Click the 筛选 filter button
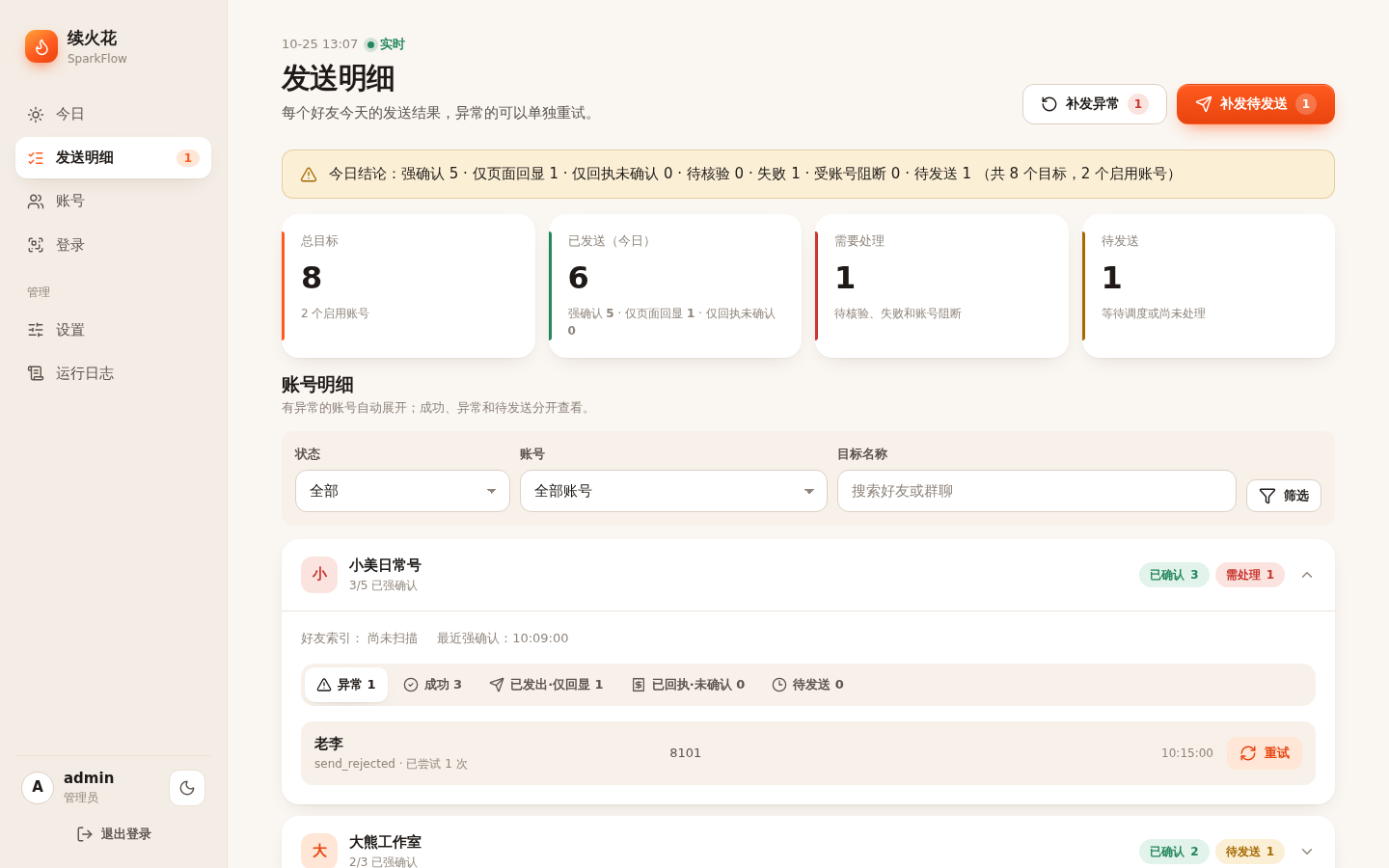 (x=1284, y=496)
